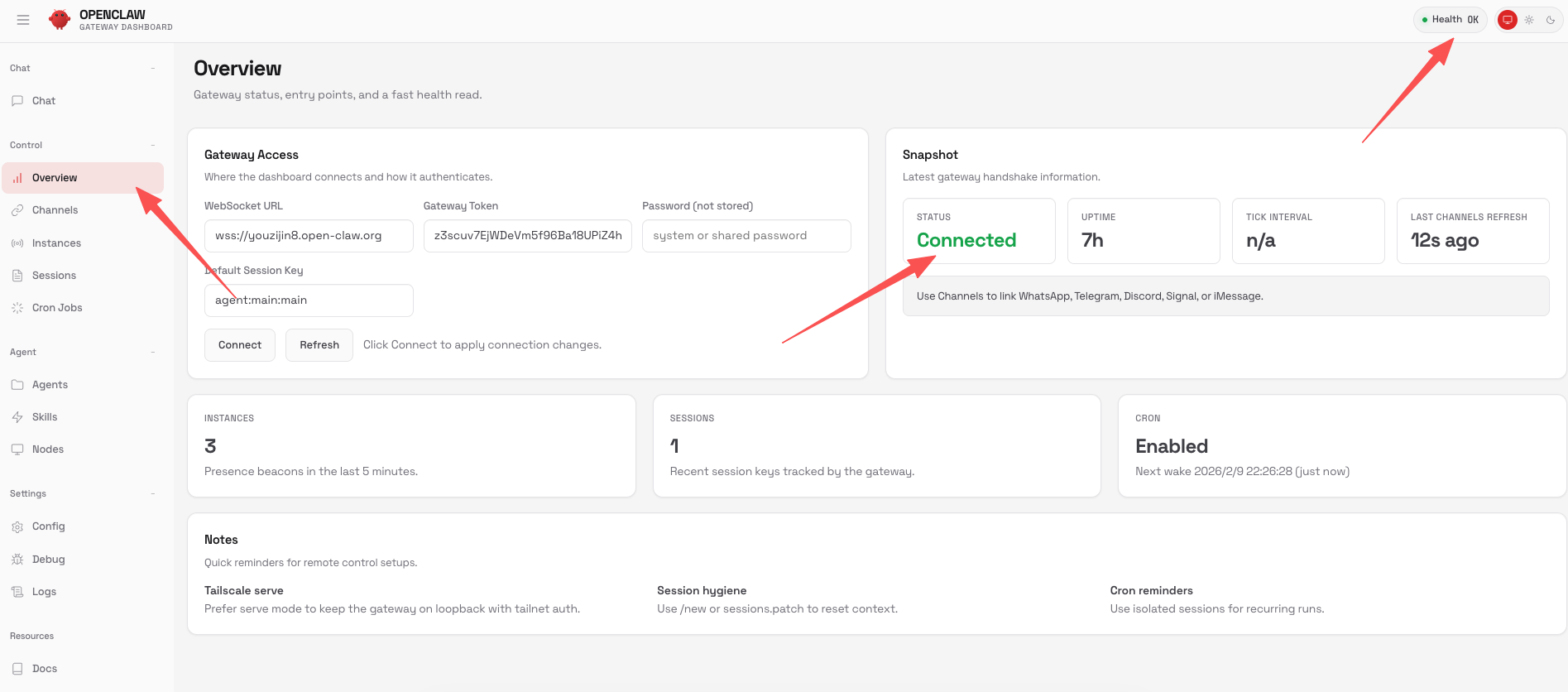This screenshot has height=692, width=1568.
Task: Click the Docs book icon
Action: [x=17, y=669]
